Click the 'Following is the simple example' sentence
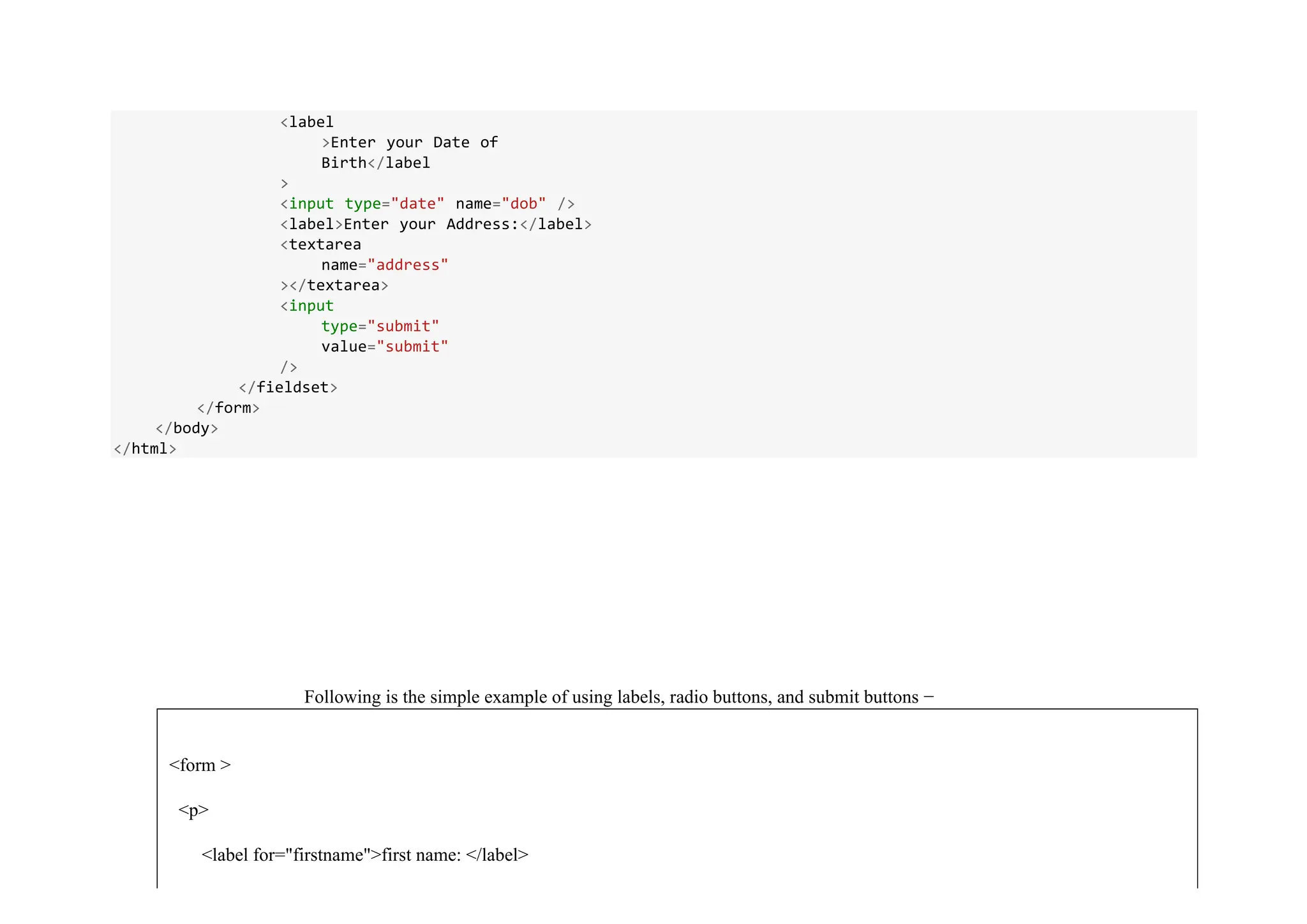 [618, 697]
